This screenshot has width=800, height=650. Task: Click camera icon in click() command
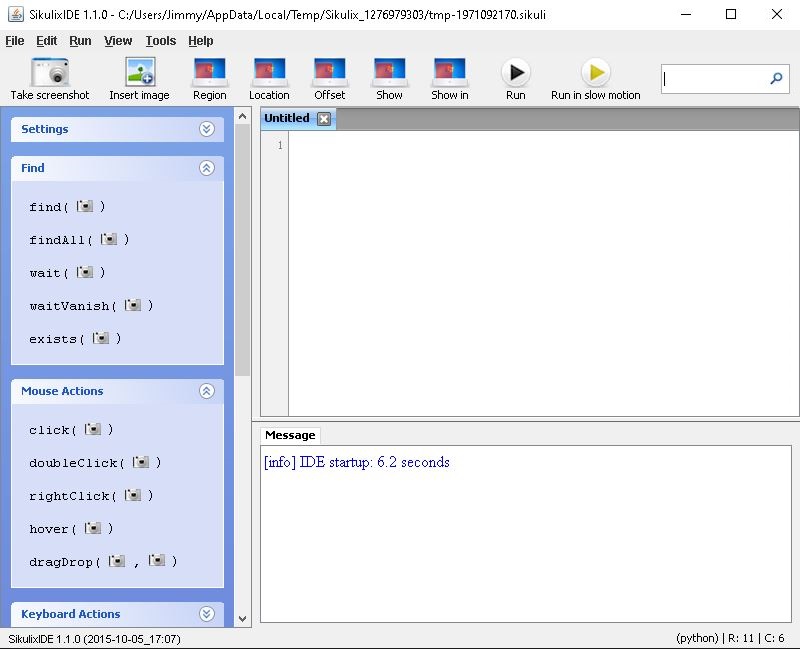93,429
